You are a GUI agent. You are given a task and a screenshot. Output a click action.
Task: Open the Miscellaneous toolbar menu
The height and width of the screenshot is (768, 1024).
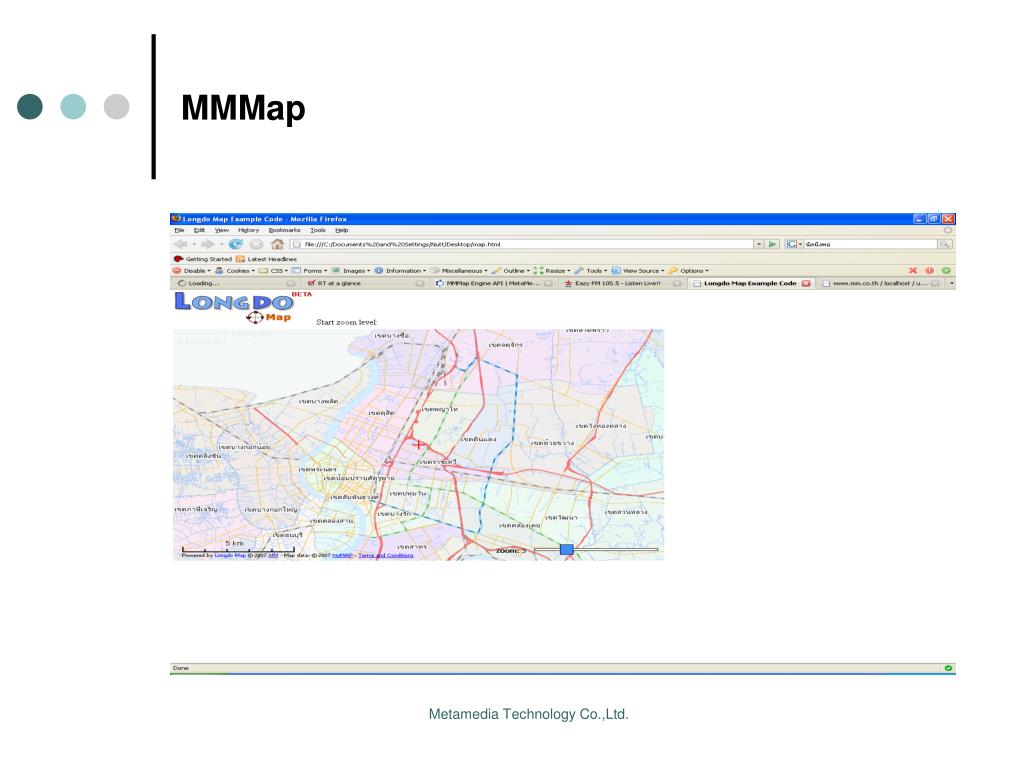click(458, 271)
